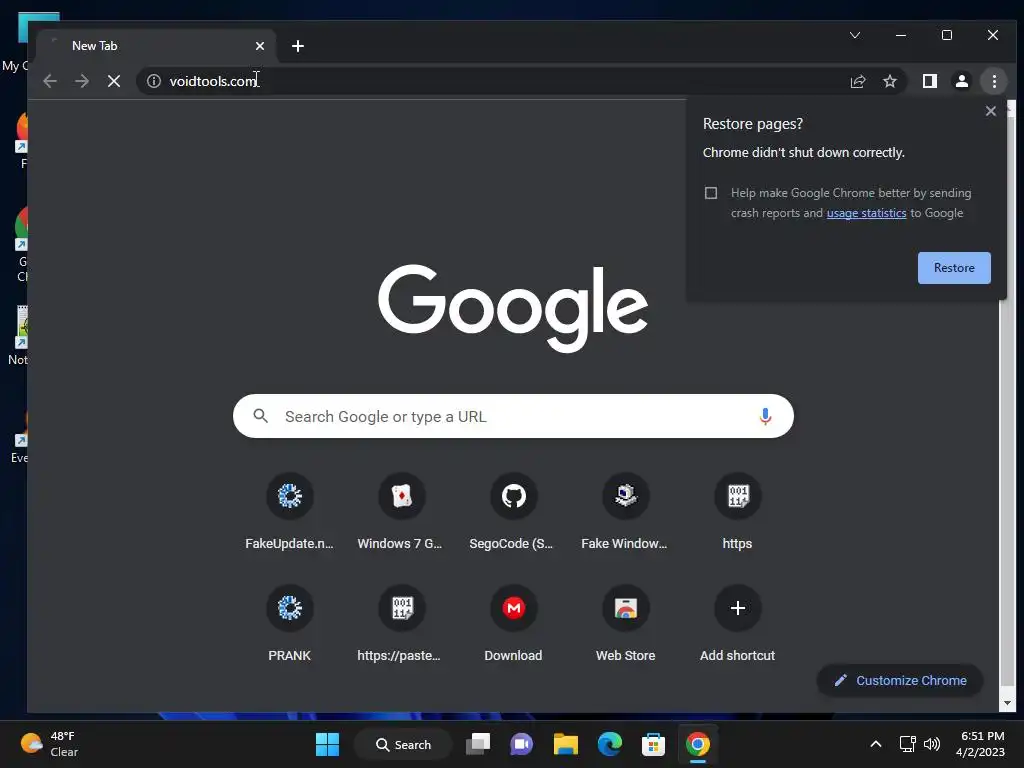
Task: Click the Chrome taskbar icon
Action: tap(697, 744)
